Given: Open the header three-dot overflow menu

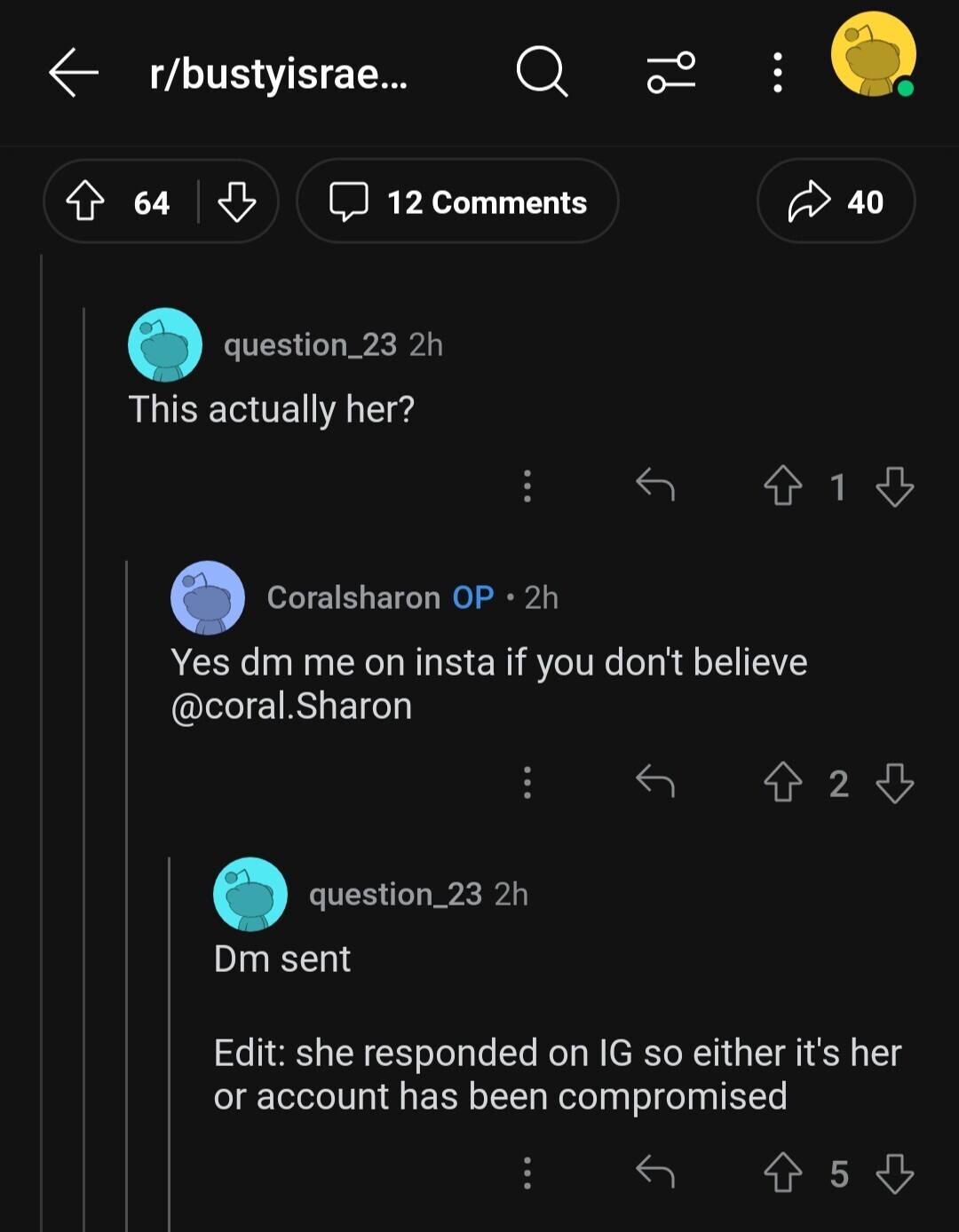Looking at the screenshot, I should click(x=778, y=73).
